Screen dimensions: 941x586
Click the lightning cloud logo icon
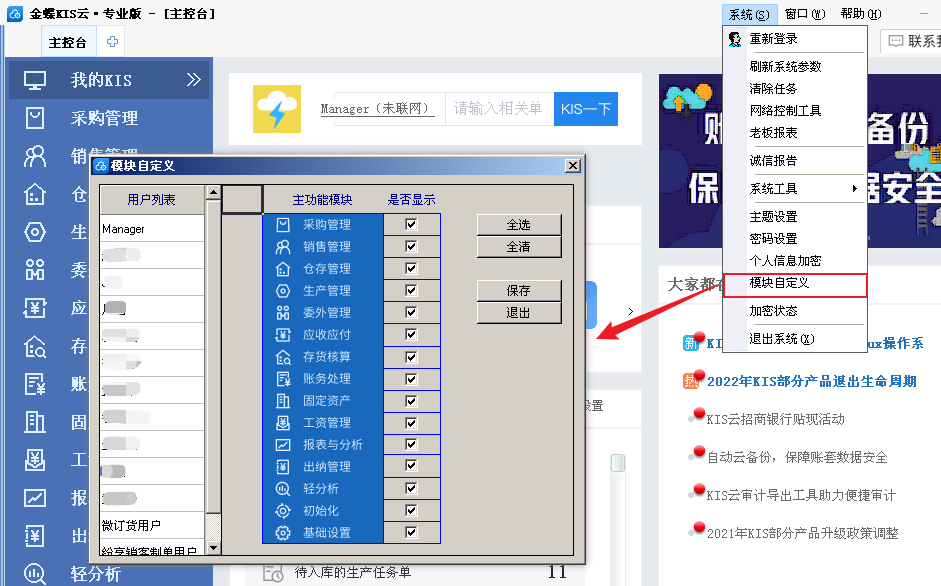tap(277, 109)
